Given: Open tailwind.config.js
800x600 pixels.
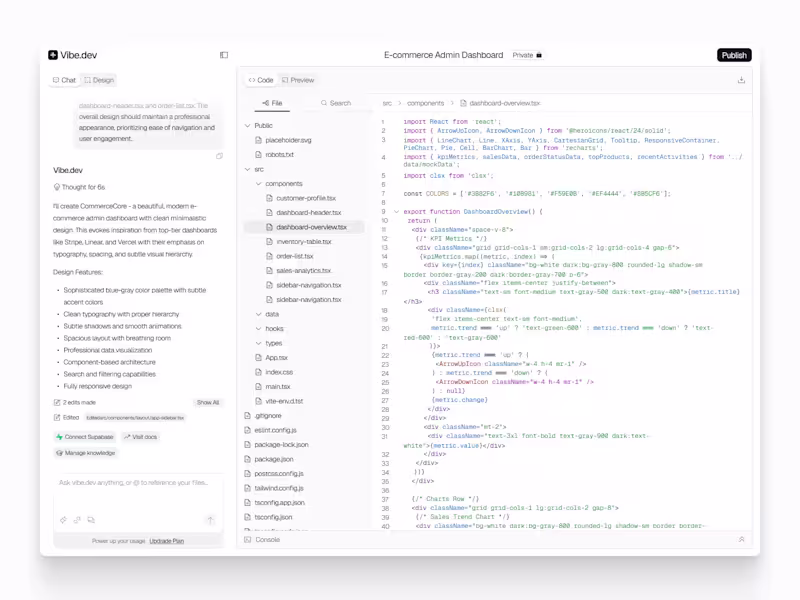Looking at the screenshot, I should pyautogui.click(x=279, y=488).
